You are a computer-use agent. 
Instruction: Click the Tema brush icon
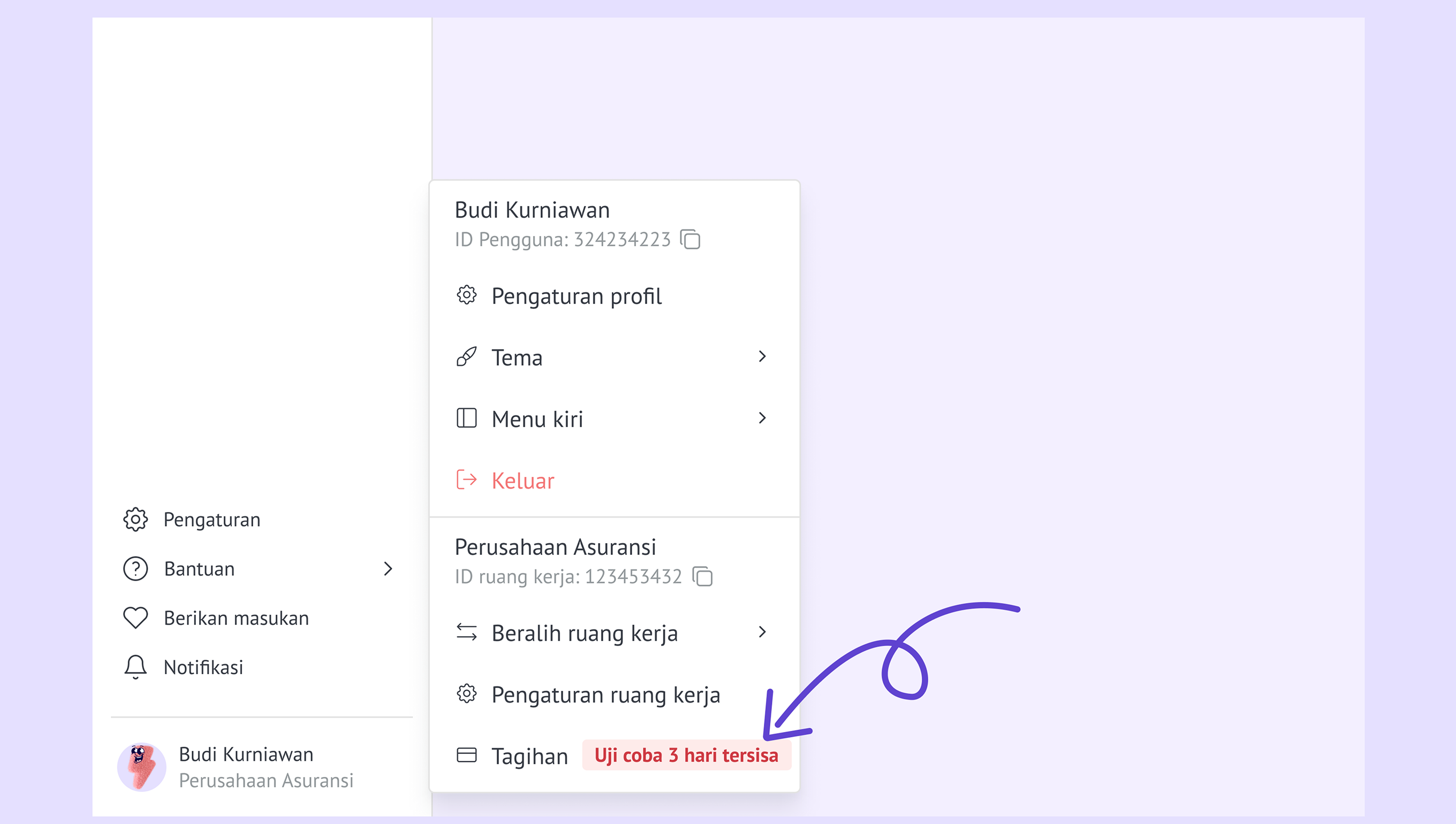click(x=466, y=357)
